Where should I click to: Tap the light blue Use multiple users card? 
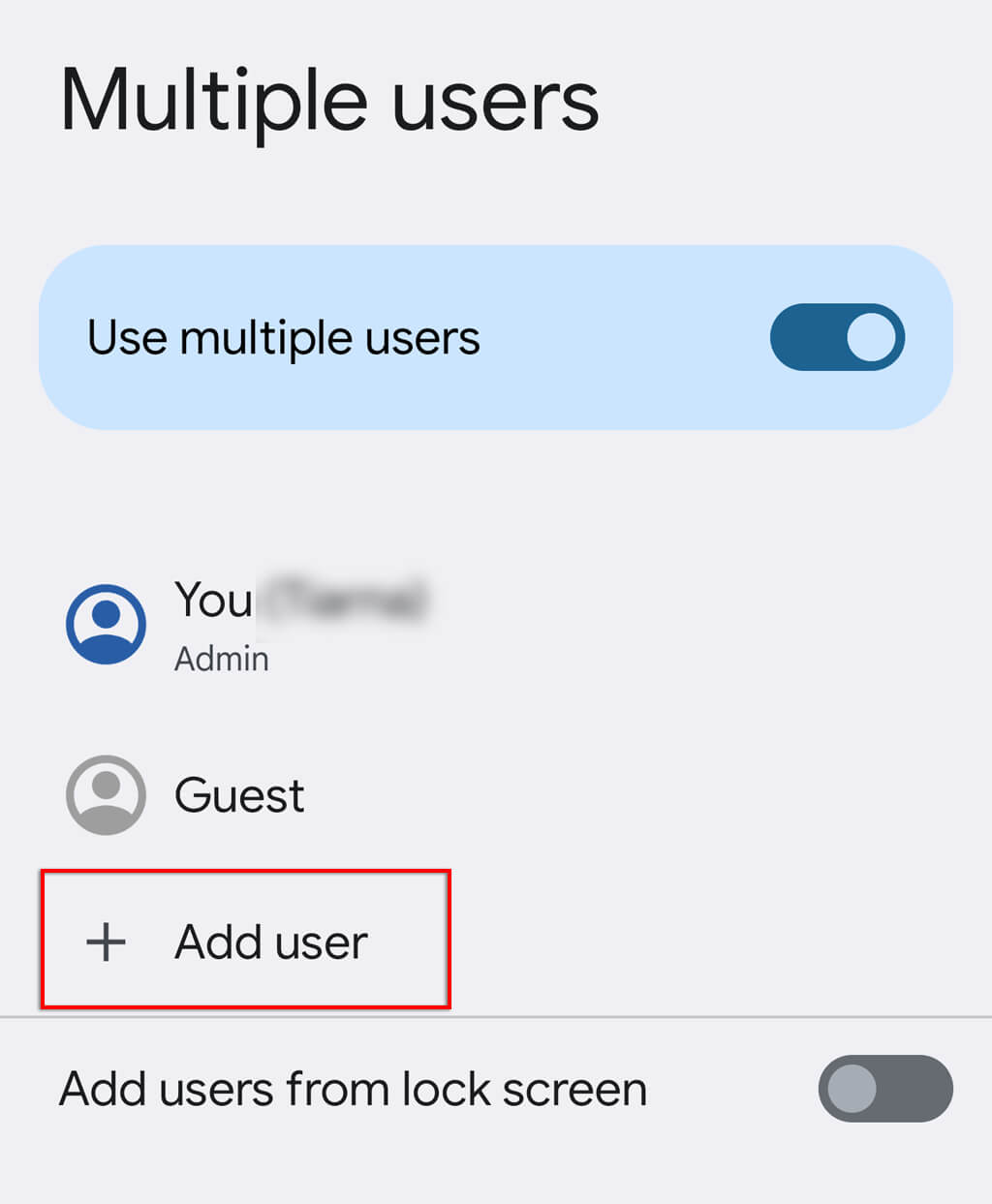click(496, 337)
